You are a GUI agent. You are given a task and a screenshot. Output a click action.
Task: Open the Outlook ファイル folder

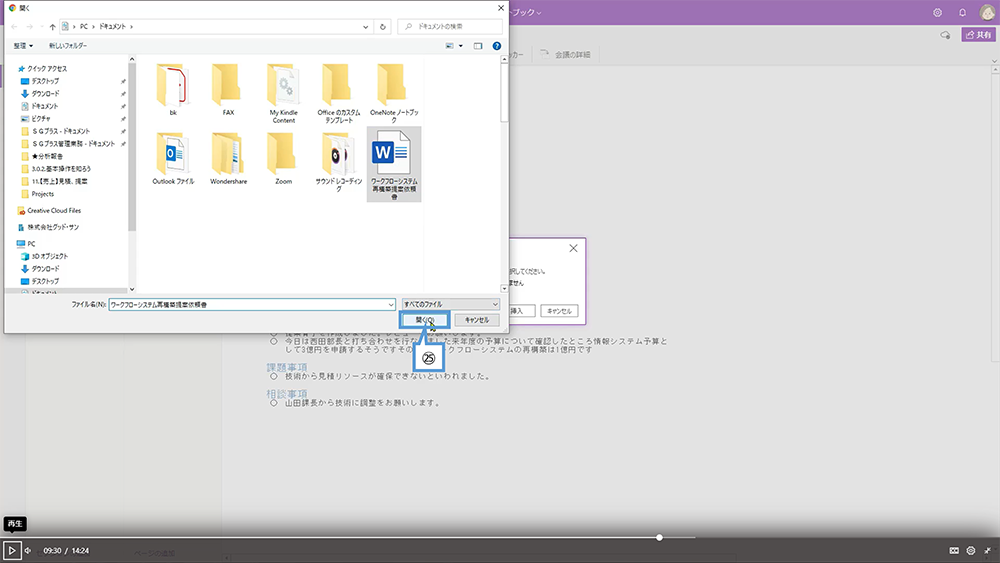pos(172,158)
